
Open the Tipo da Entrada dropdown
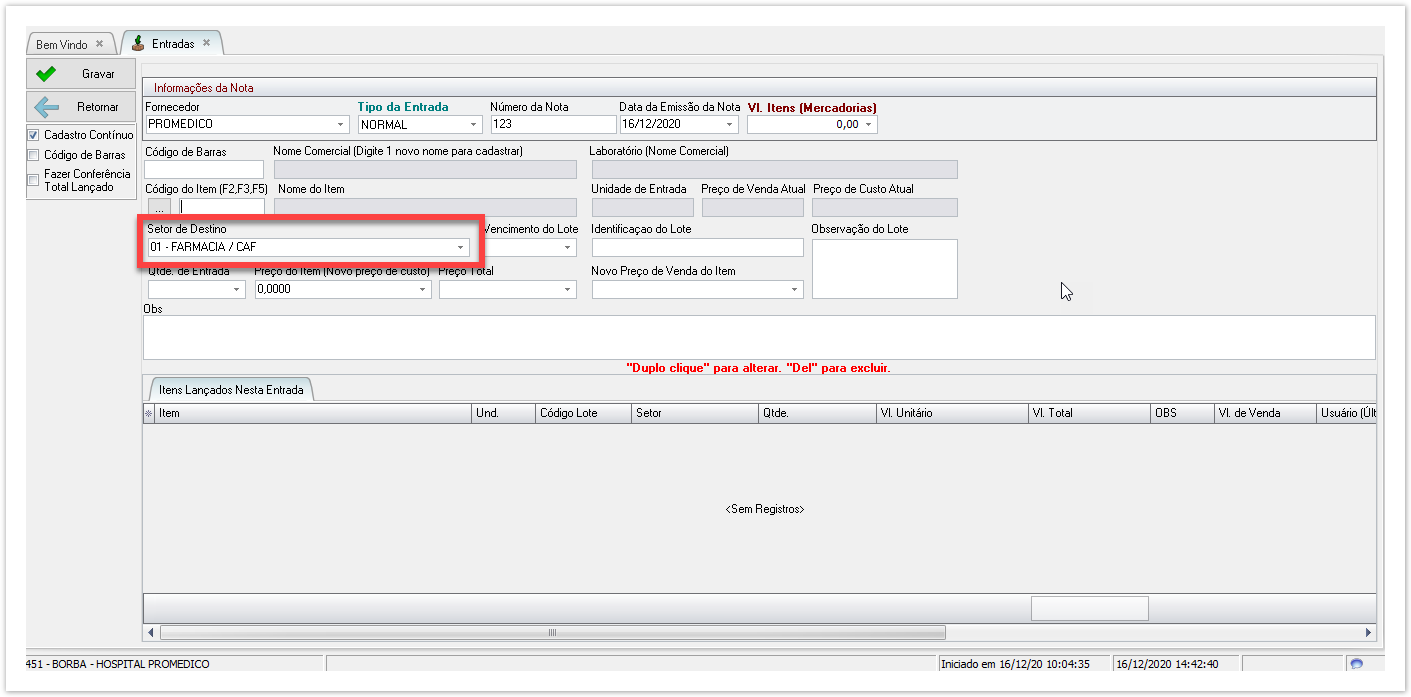(474, 125)
